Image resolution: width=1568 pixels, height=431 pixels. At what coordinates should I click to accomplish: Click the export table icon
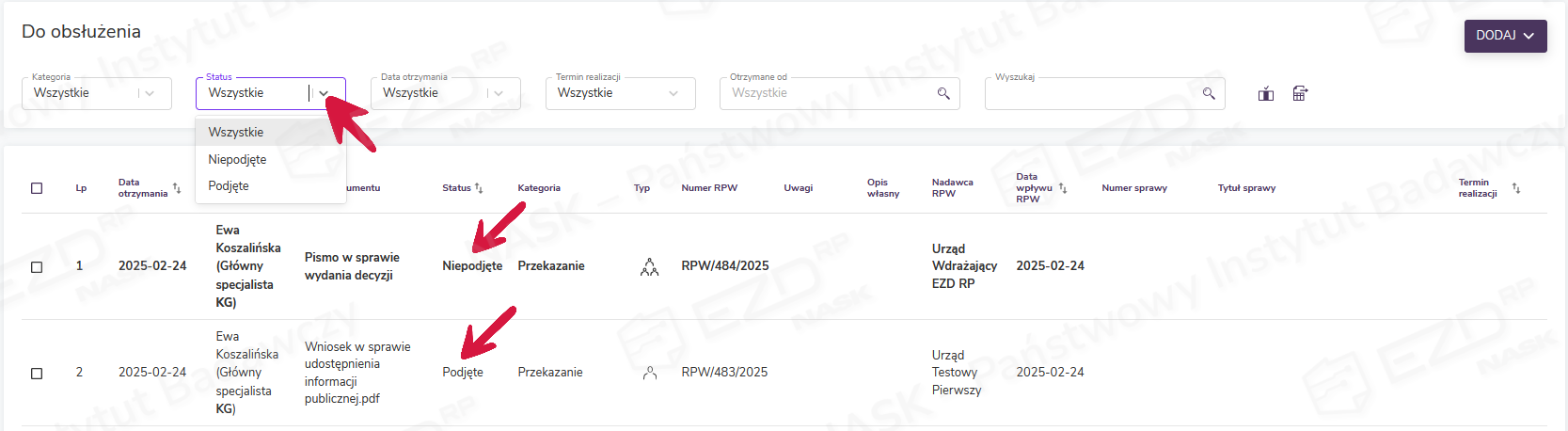coord(1300,93)
